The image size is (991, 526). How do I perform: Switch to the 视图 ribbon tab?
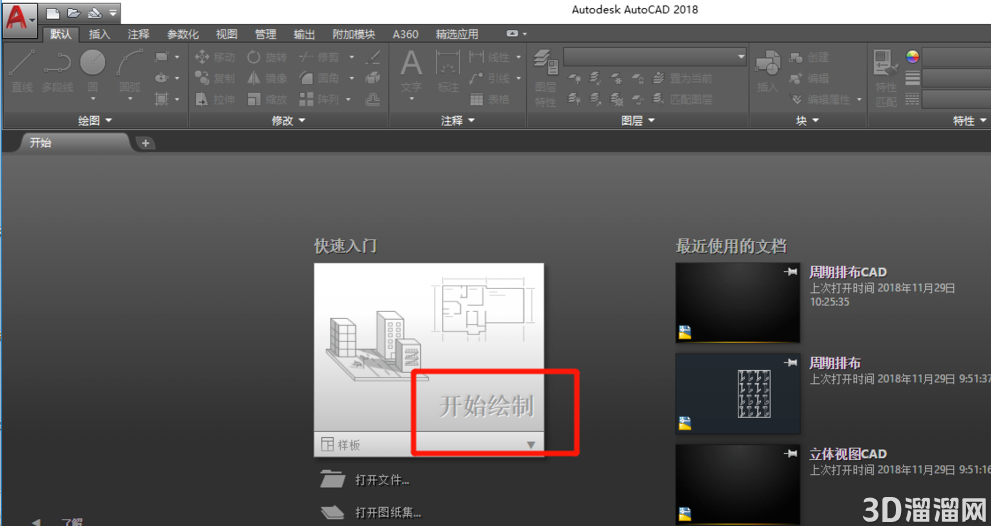coord(226,34)
